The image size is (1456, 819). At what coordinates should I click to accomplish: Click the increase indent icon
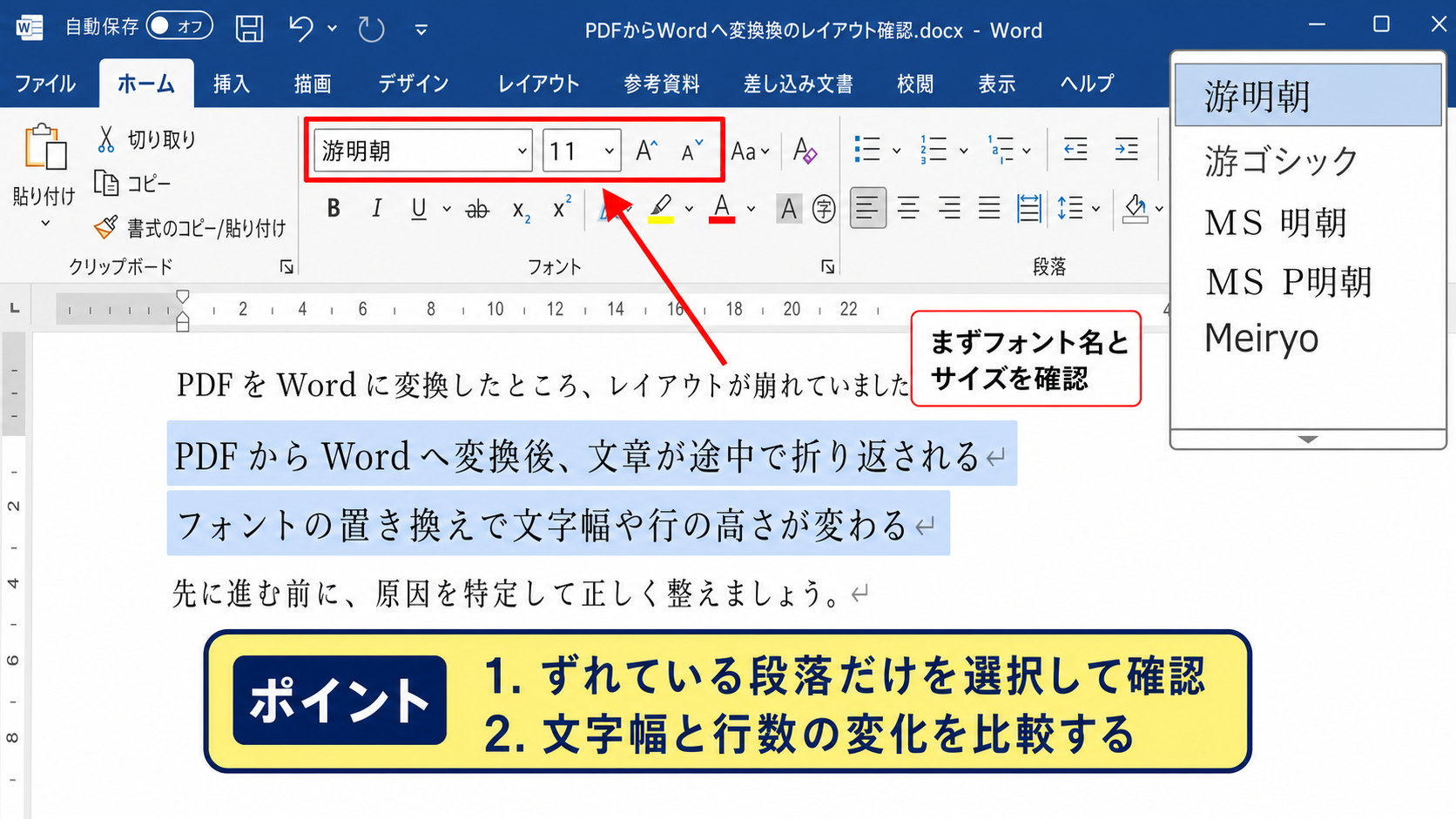(x=1126, y=150)
